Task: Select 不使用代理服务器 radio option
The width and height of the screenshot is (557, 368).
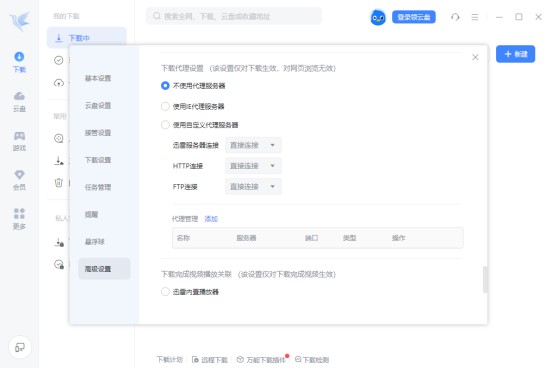Action: [x=165, y=86]
